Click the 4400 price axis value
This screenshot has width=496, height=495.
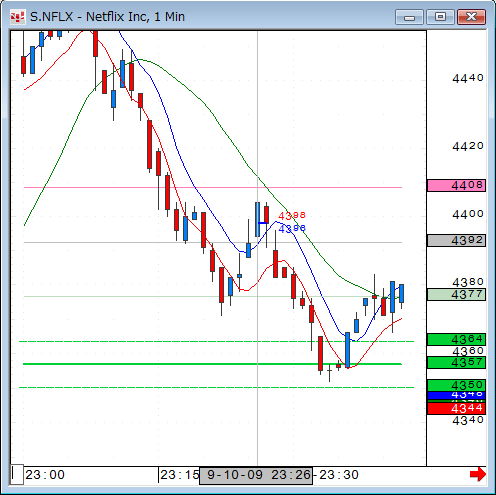(x=468, y=214)
